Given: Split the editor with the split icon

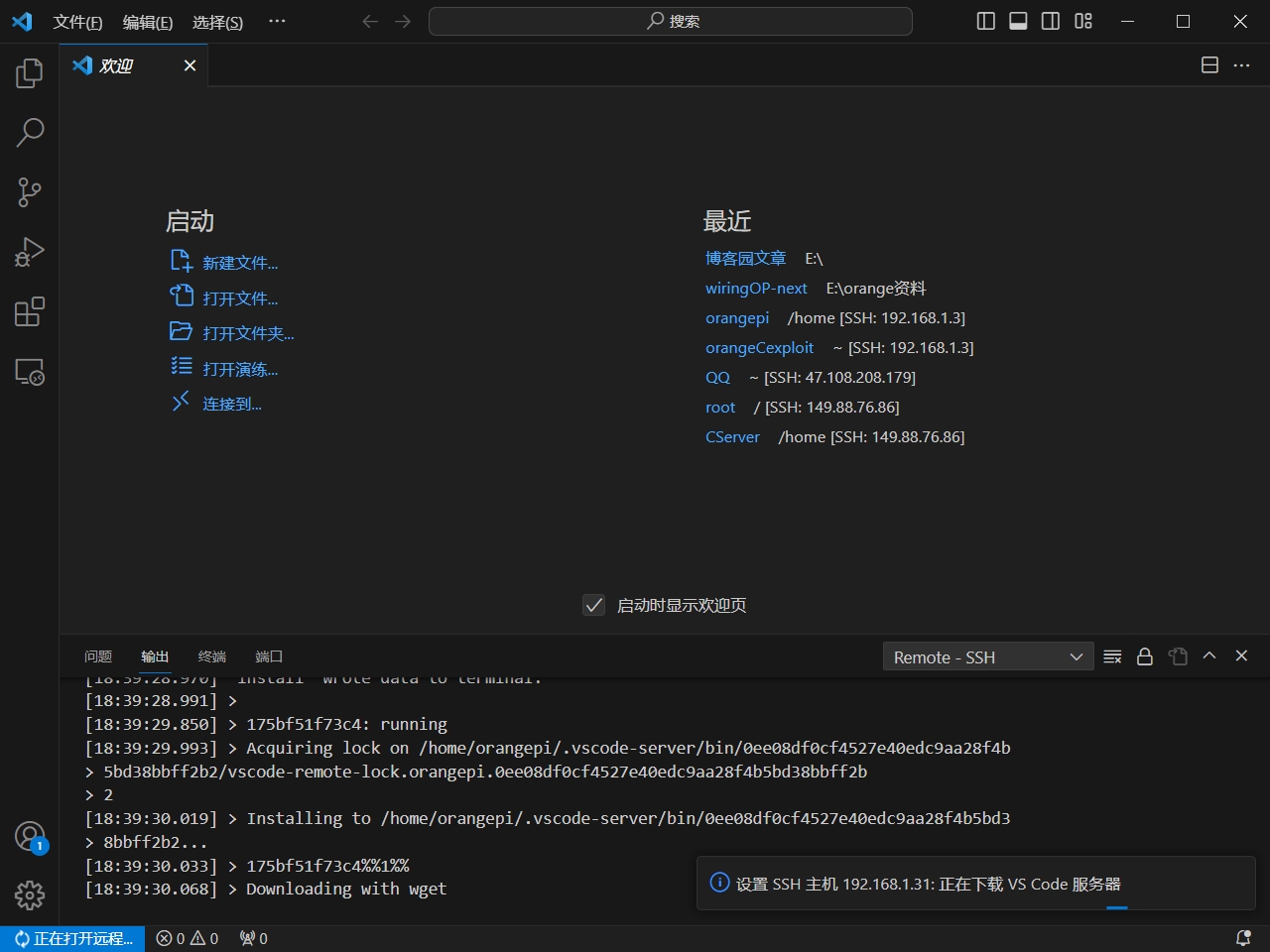Looking at the screenshot, I should pyautogui.click(x=1209, y=64).
